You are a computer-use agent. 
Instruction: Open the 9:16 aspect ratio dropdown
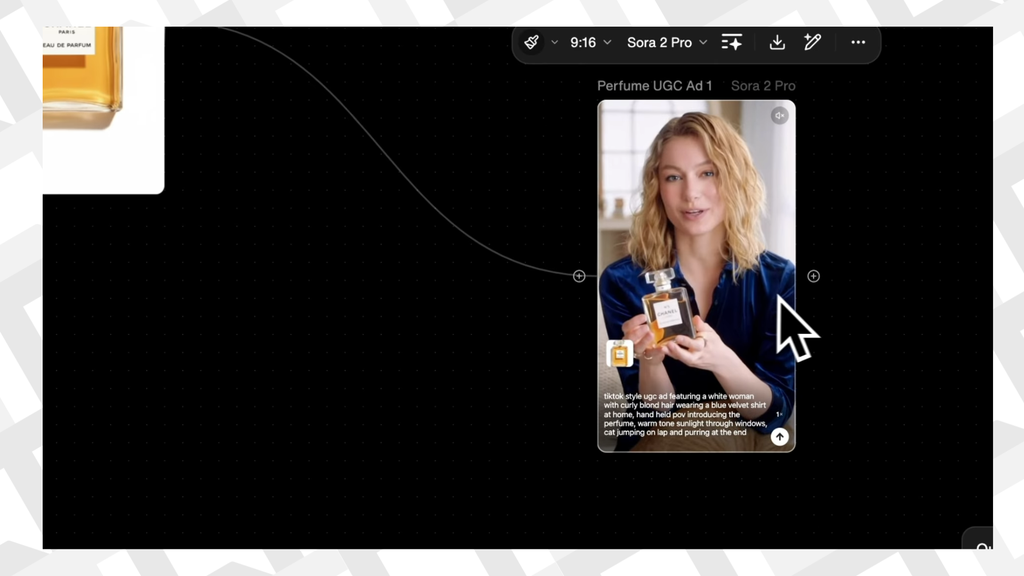[590, 43]
